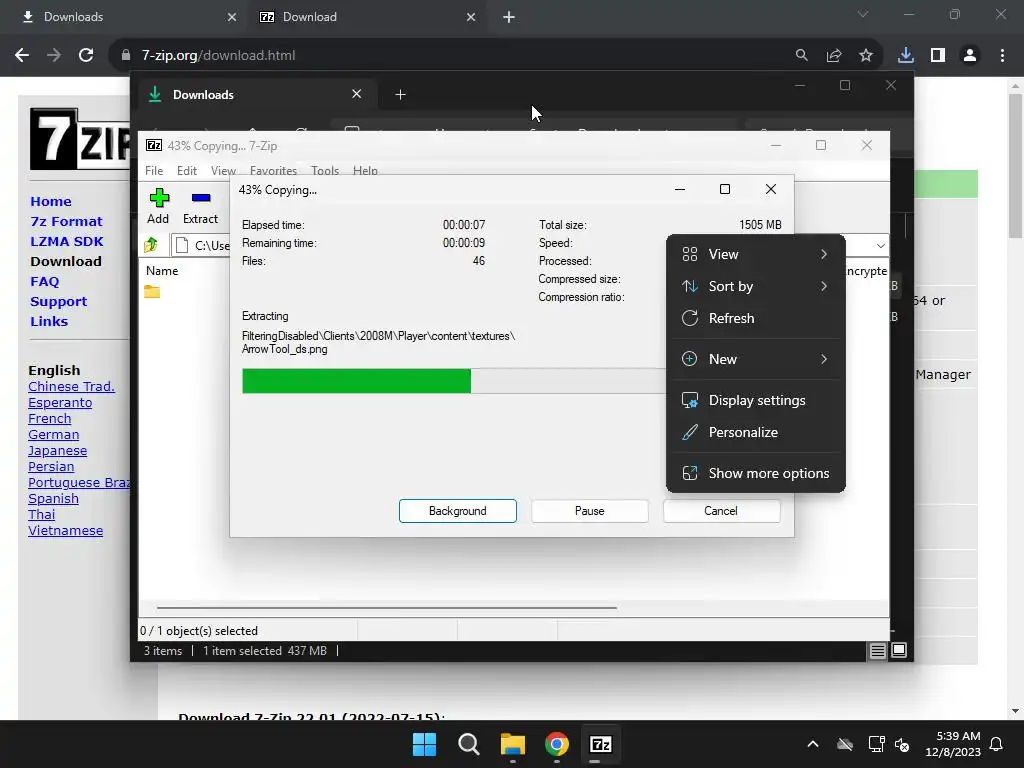Open the 7z Format link
Screen dimensions: 1024x768
pos(66,221)
